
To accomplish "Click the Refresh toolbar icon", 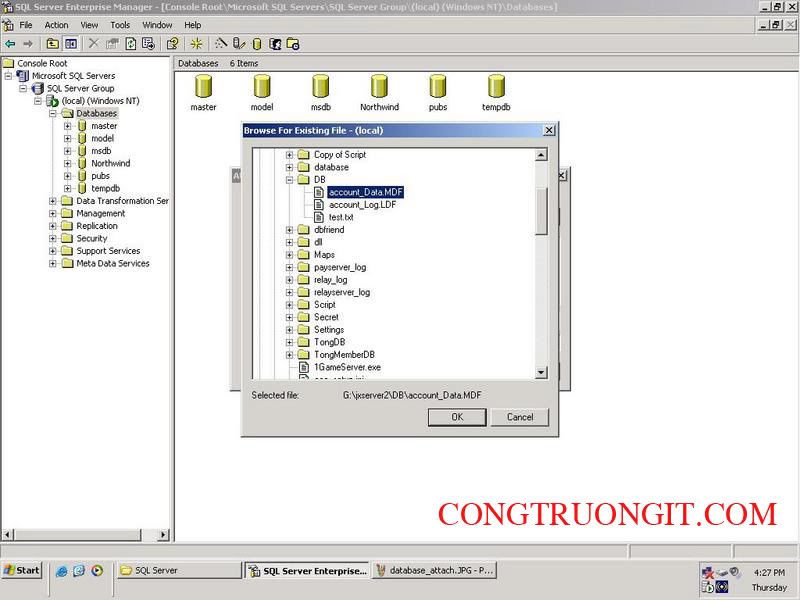I will (x=131, y=44).
